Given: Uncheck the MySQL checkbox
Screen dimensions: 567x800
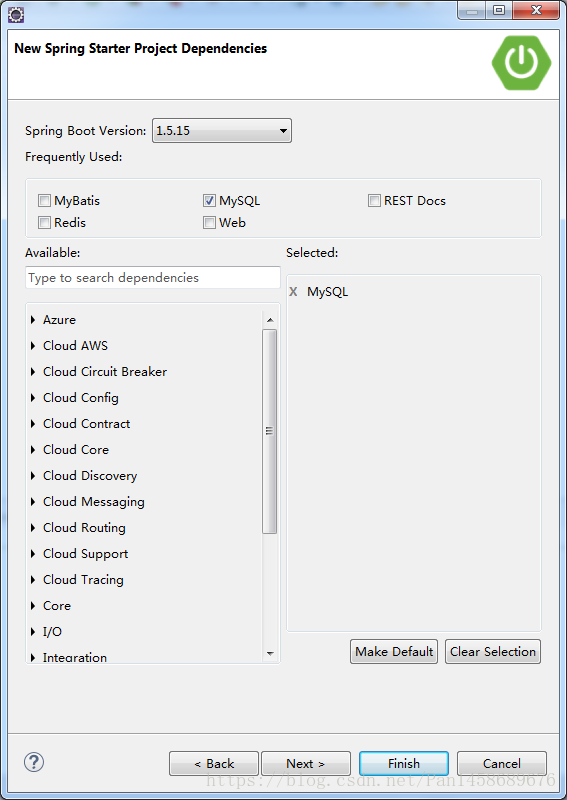Looking at the screenshot, I should point(209,201).
